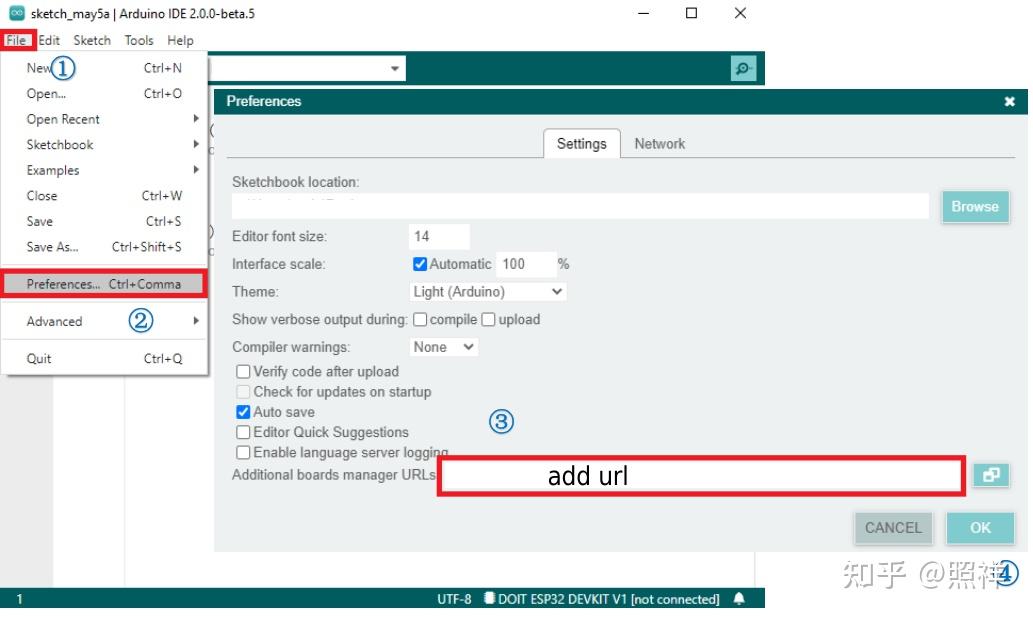The width and height of the screenshot is (1033, 618).
Task: Click the Arduino IDE logo in title bar
Action: (16, 13)
